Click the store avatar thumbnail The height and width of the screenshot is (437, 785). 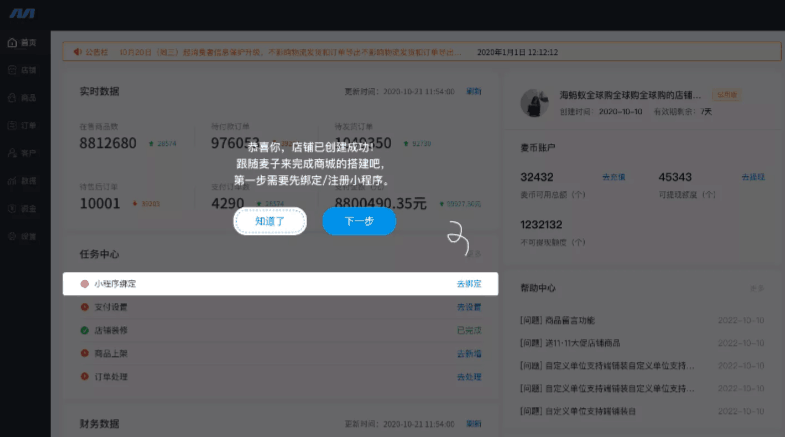537,102
